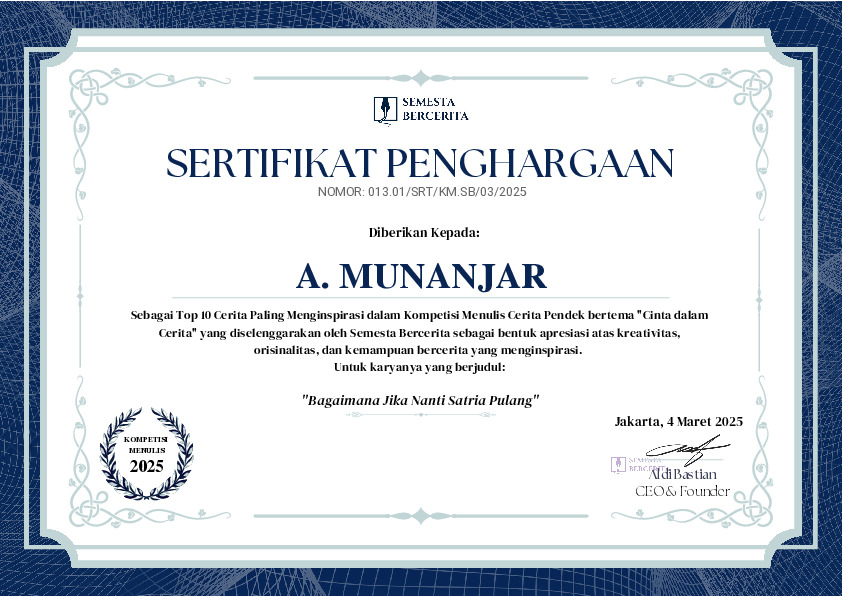Click the signer name "Aldi Bastian"
The width and height of the screenshot is (842, 596).
point(683,475)
